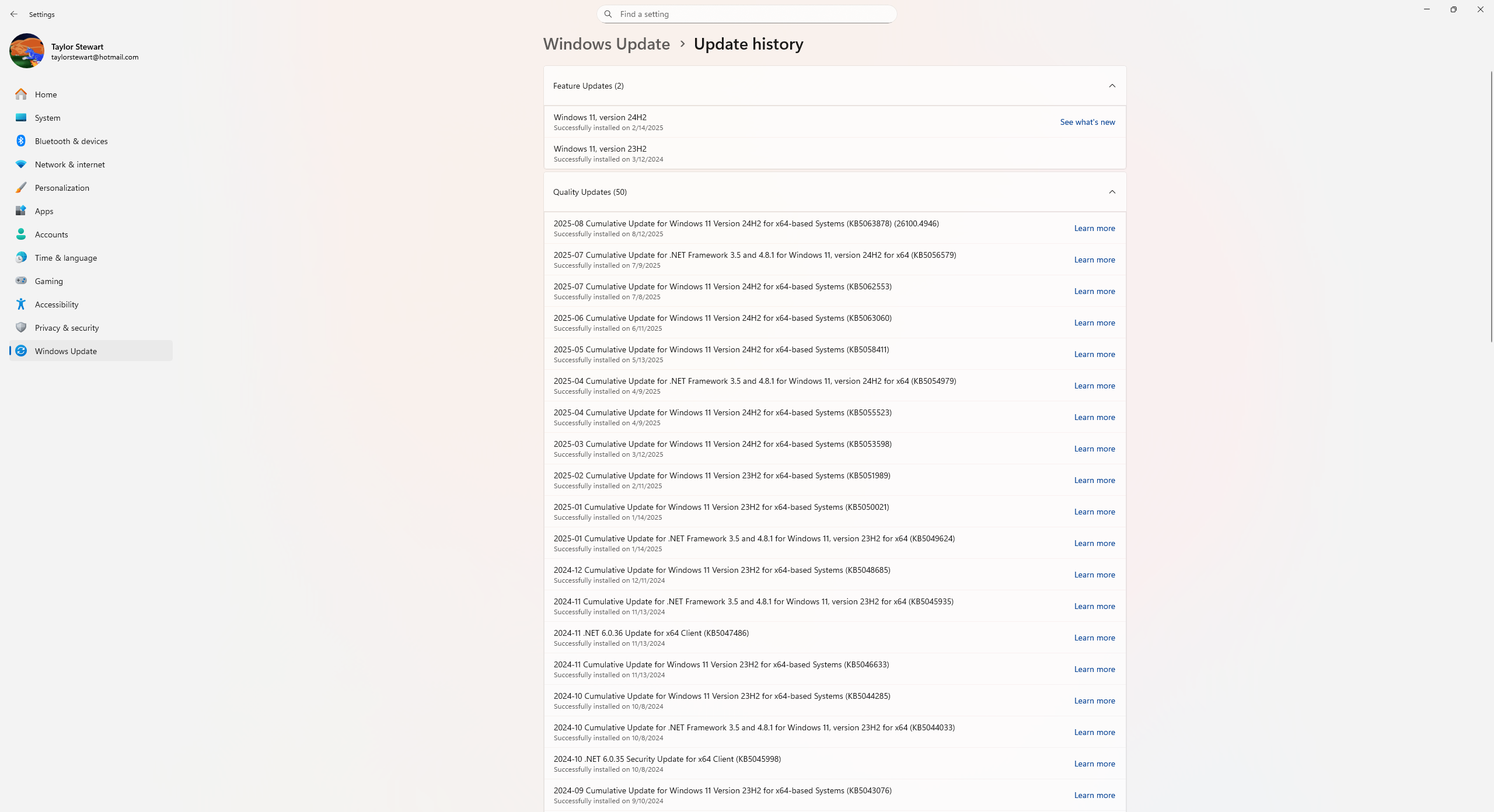Click the breadcrumb chevron separator
The image size is (1494, 812).
(x=682, y=44)
